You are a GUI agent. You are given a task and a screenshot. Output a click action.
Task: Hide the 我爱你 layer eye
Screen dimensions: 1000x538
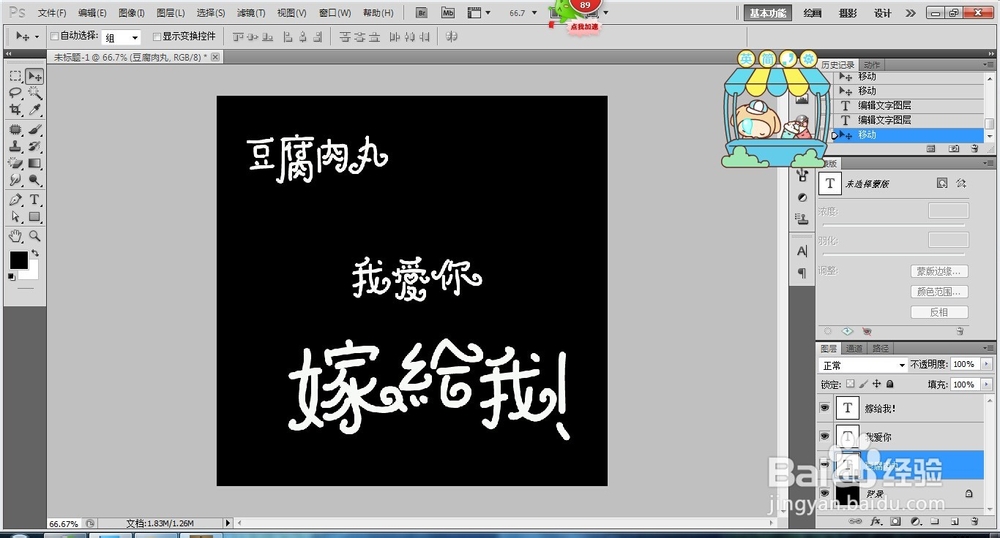[825, 437]
